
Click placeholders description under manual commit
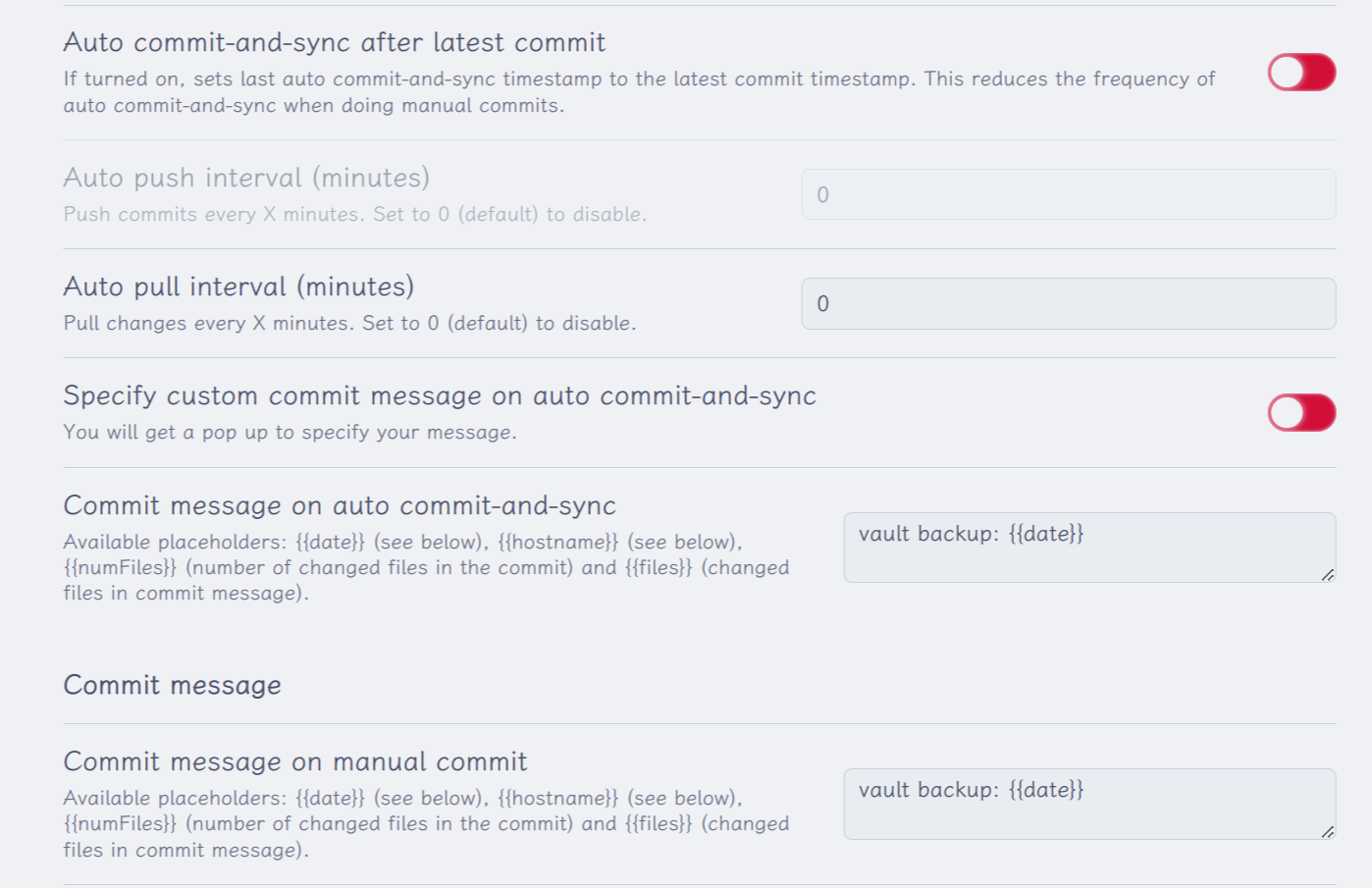[426, 824]
